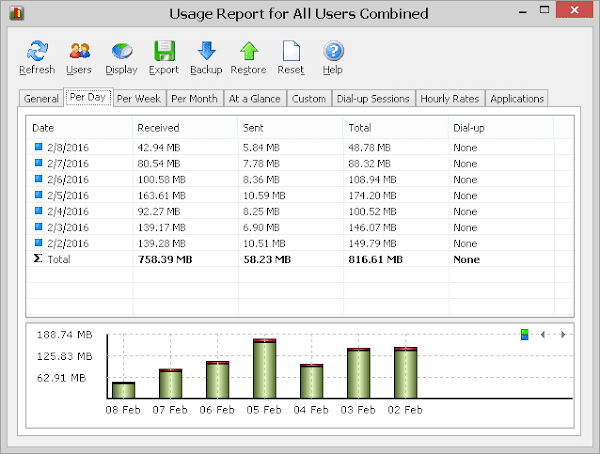Switch to the Per Week tab

139,98
